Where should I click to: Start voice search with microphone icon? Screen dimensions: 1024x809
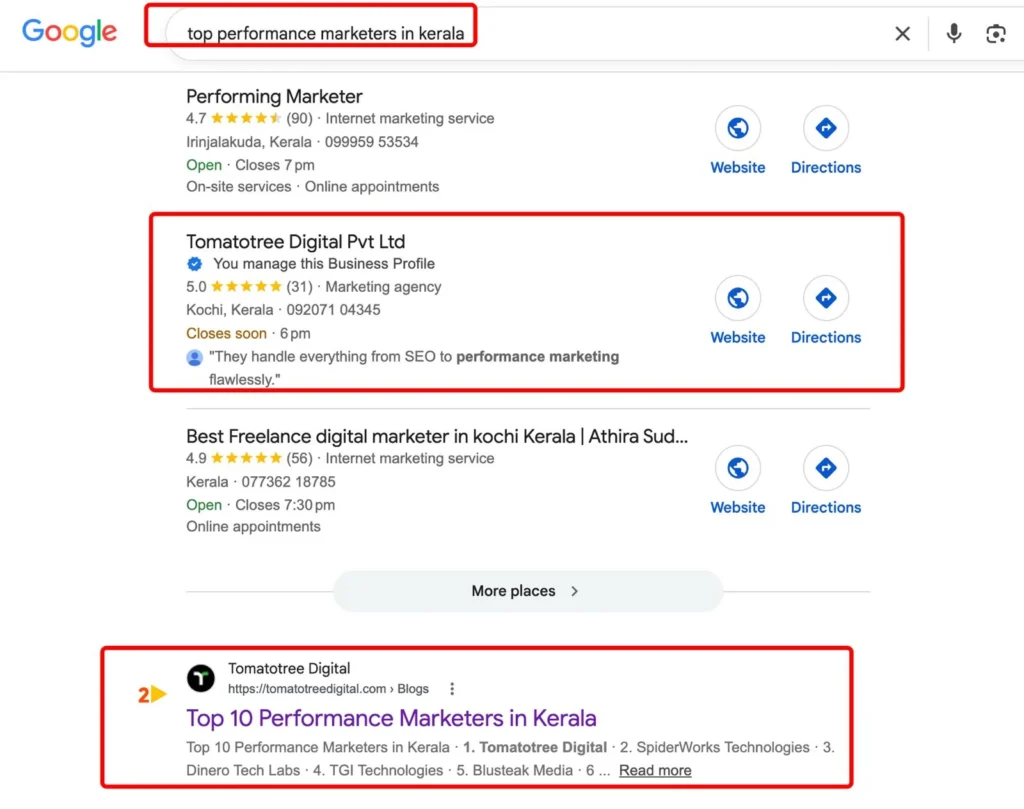pyautogui.click(x=953, y=33)
